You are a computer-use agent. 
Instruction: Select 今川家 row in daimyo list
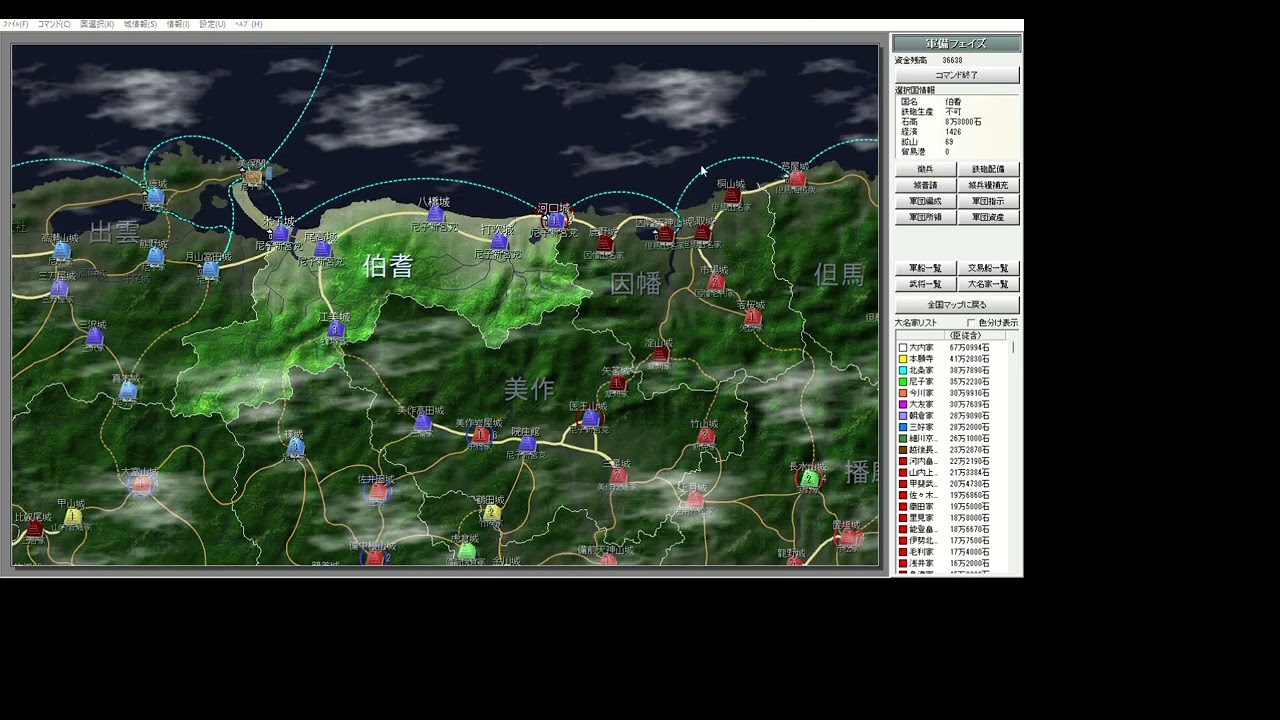(953, 393)
